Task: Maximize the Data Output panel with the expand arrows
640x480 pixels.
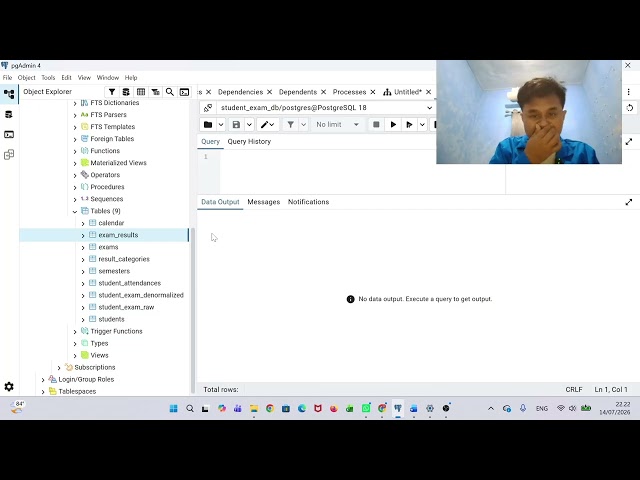Action: coord(629,202)
